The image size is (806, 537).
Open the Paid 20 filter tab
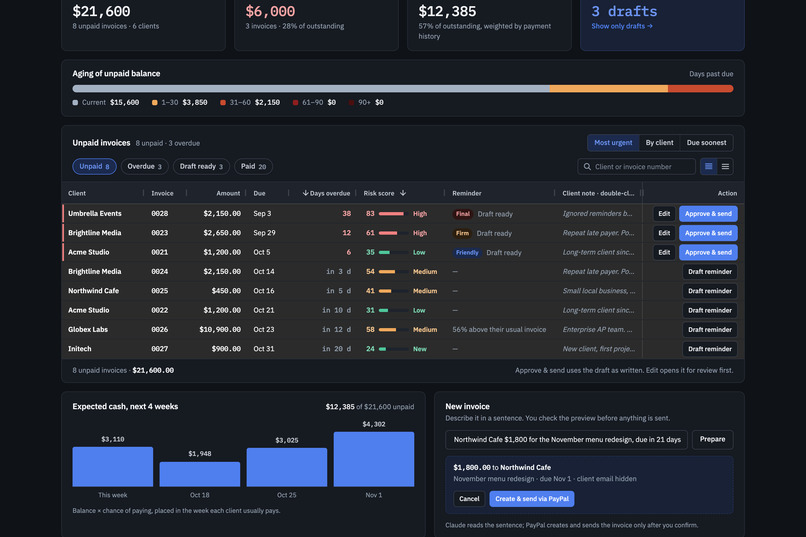click(x=253, y=166)
